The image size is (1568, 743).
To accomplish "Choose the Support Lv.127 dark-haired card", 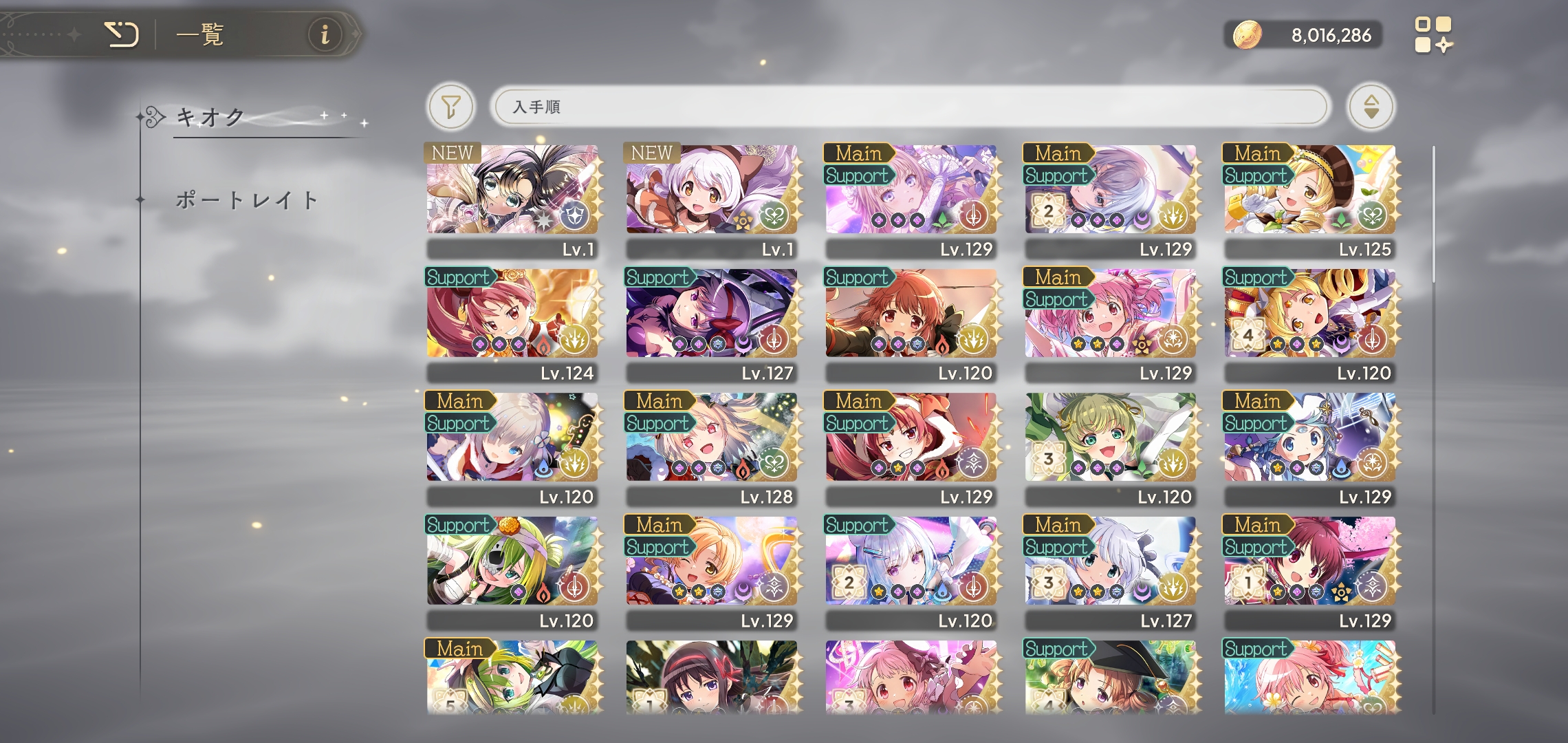I will [x=712, y=324].
